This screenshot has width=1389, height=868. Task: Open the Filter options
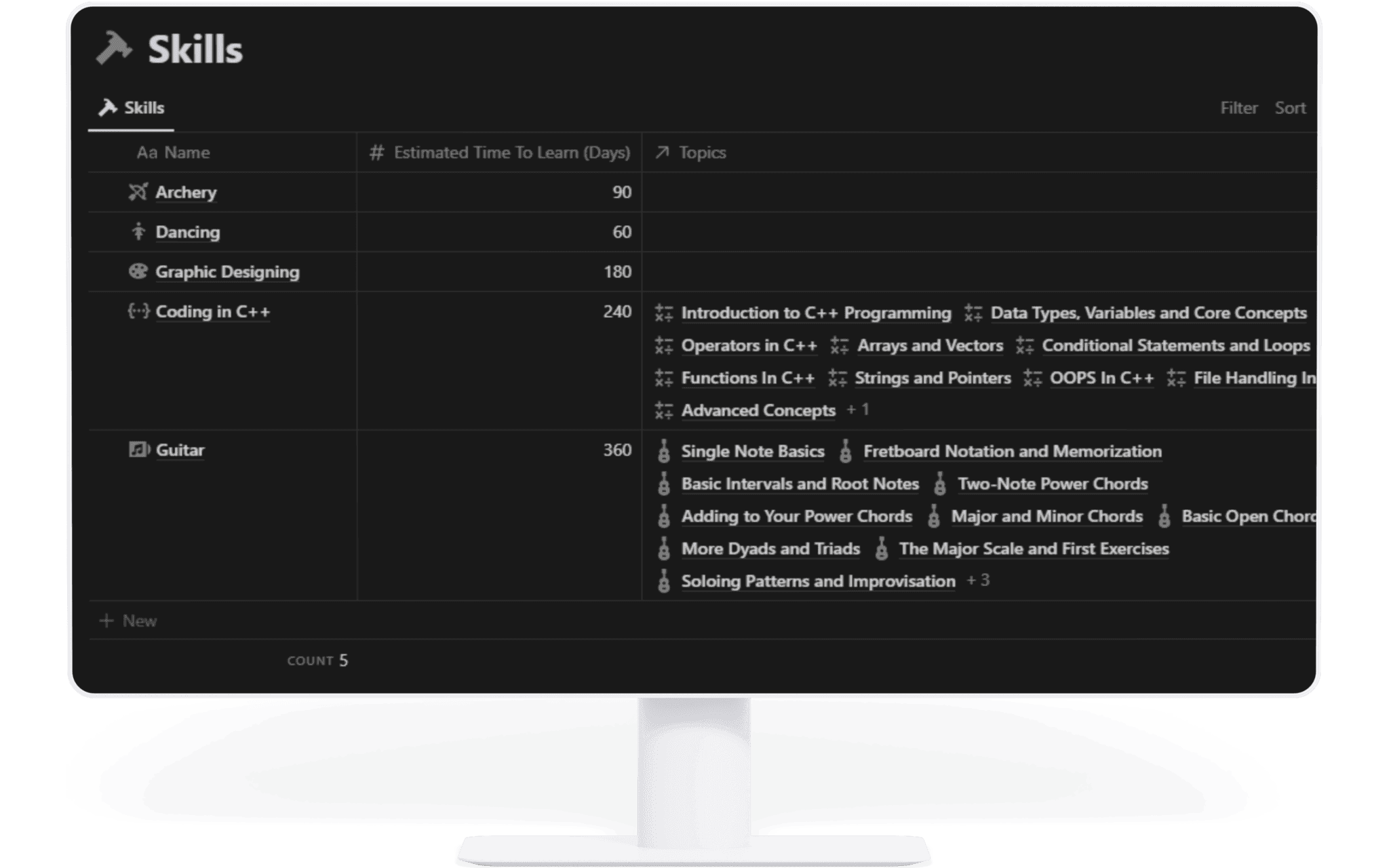(1239, 107)
